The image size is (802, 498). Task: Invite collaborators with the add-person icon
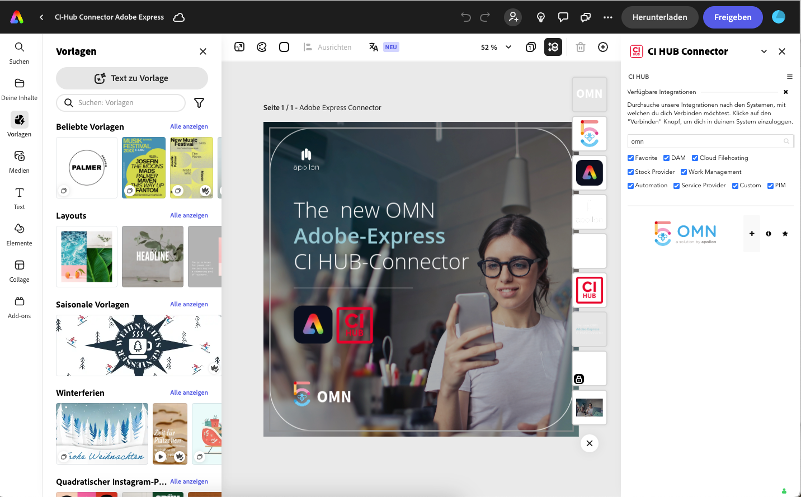(x=513, y=17)
